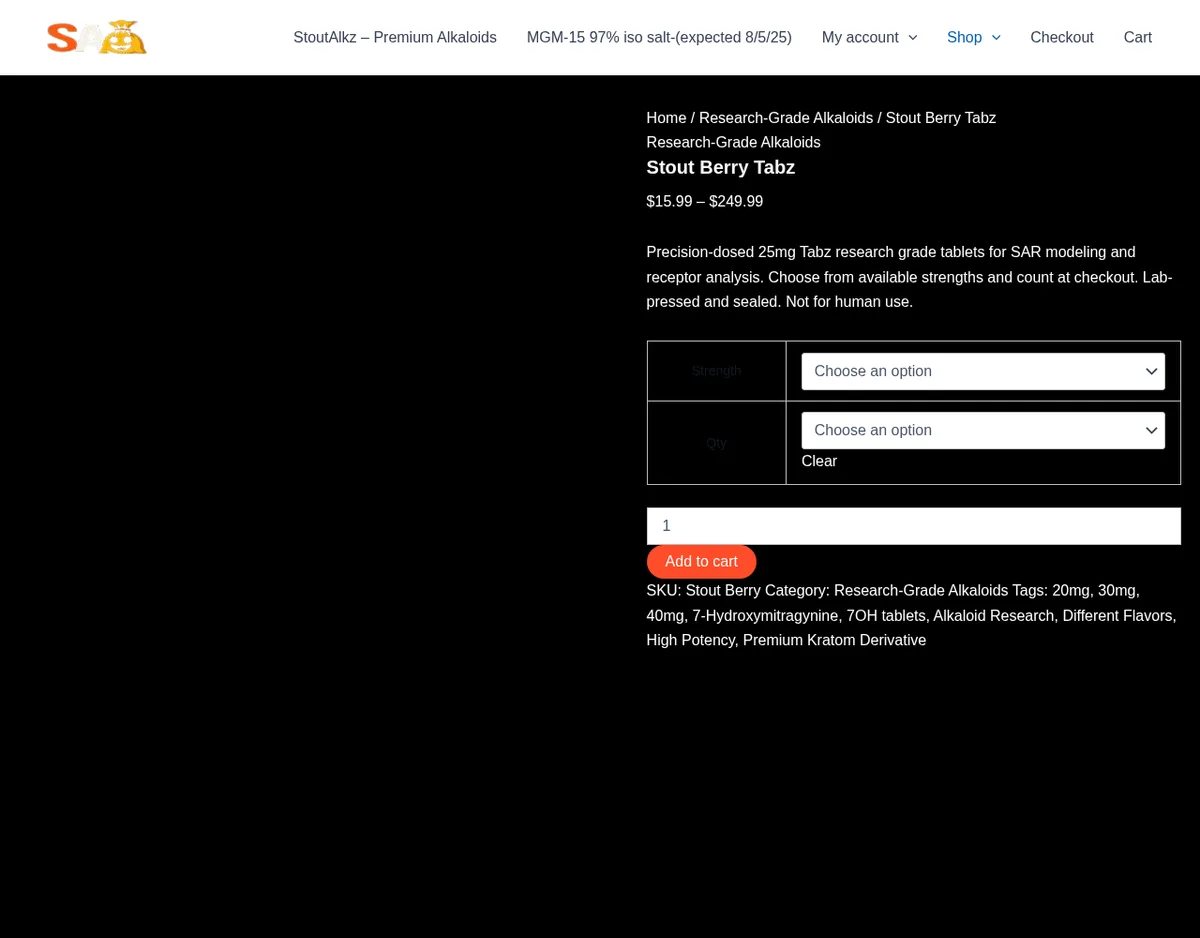
Task: Open the Different Flavors tag
Action: coord(1117,615)
